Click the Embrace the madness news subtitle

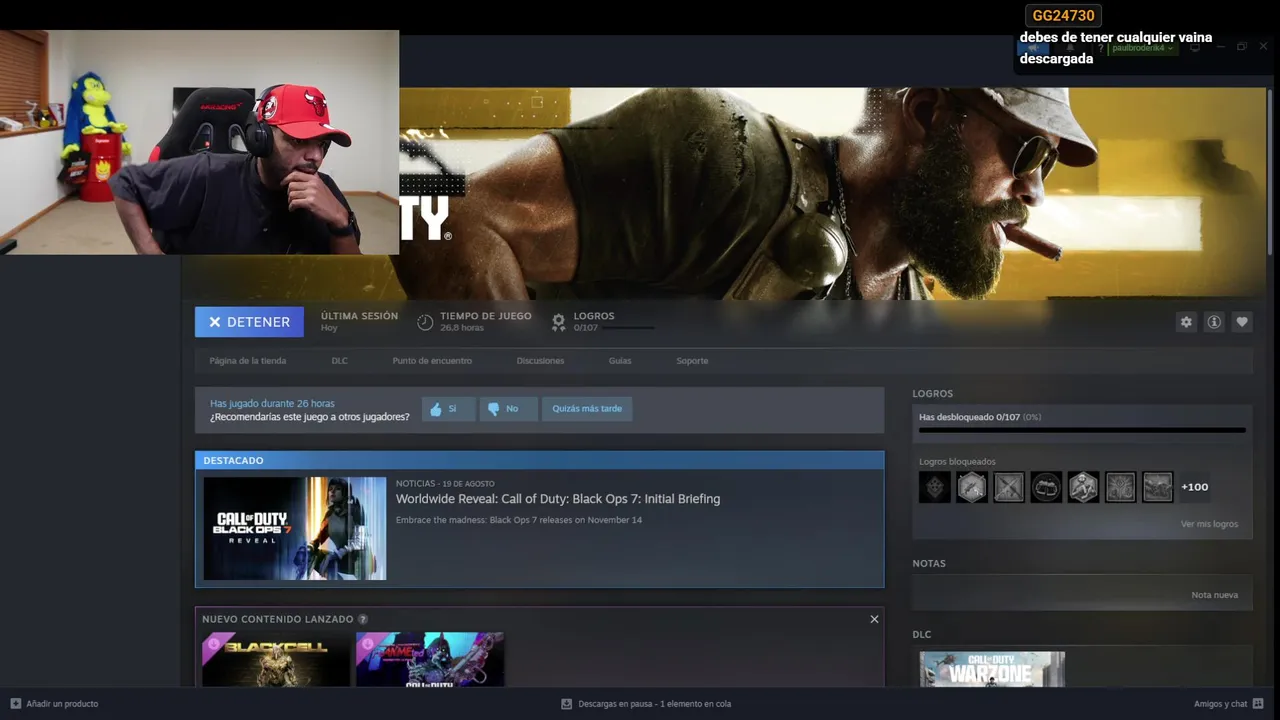(x=519, y=520)
